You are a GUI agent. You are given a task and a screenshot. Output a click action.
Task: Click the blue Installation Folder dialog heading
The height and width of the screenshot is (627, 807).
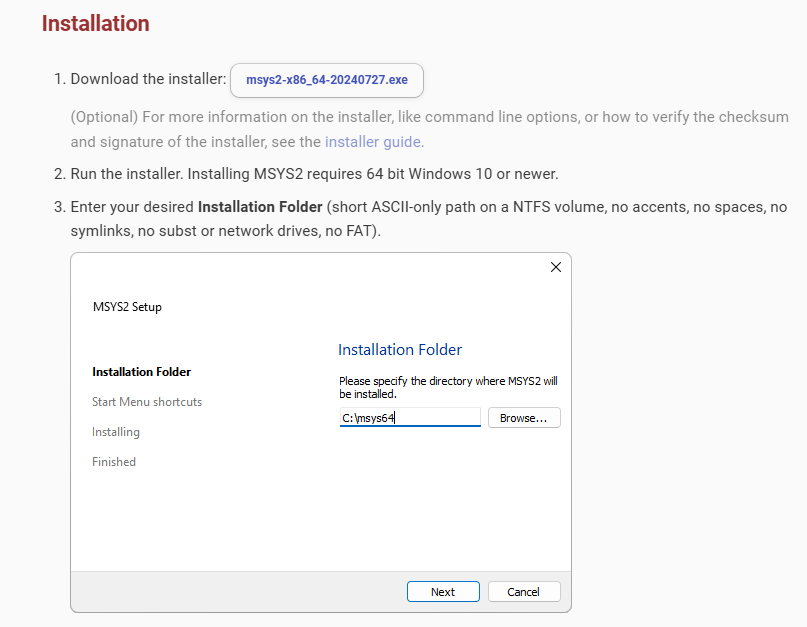(x=400, y=350)
